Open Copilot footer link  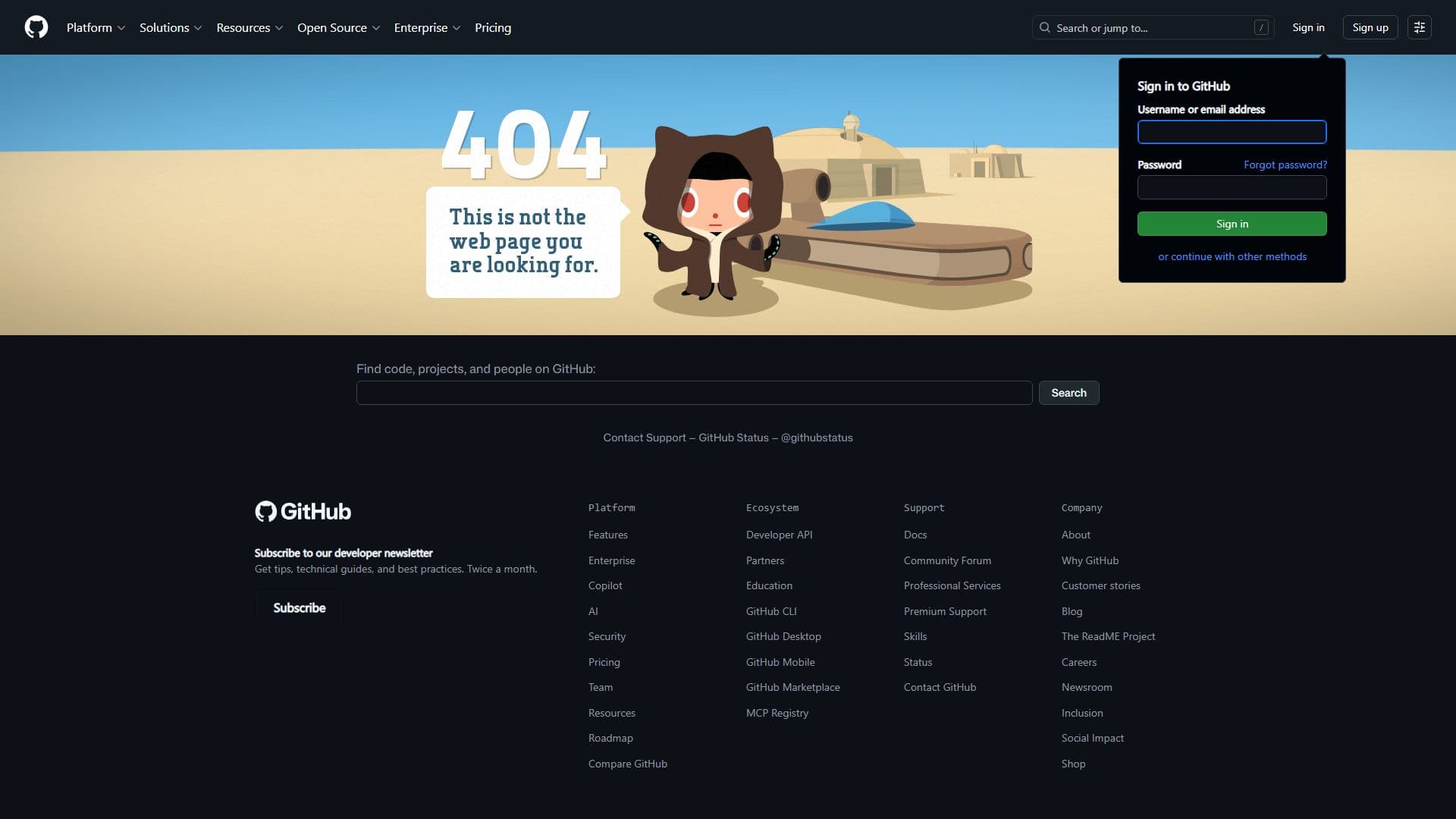pos(605,585)
